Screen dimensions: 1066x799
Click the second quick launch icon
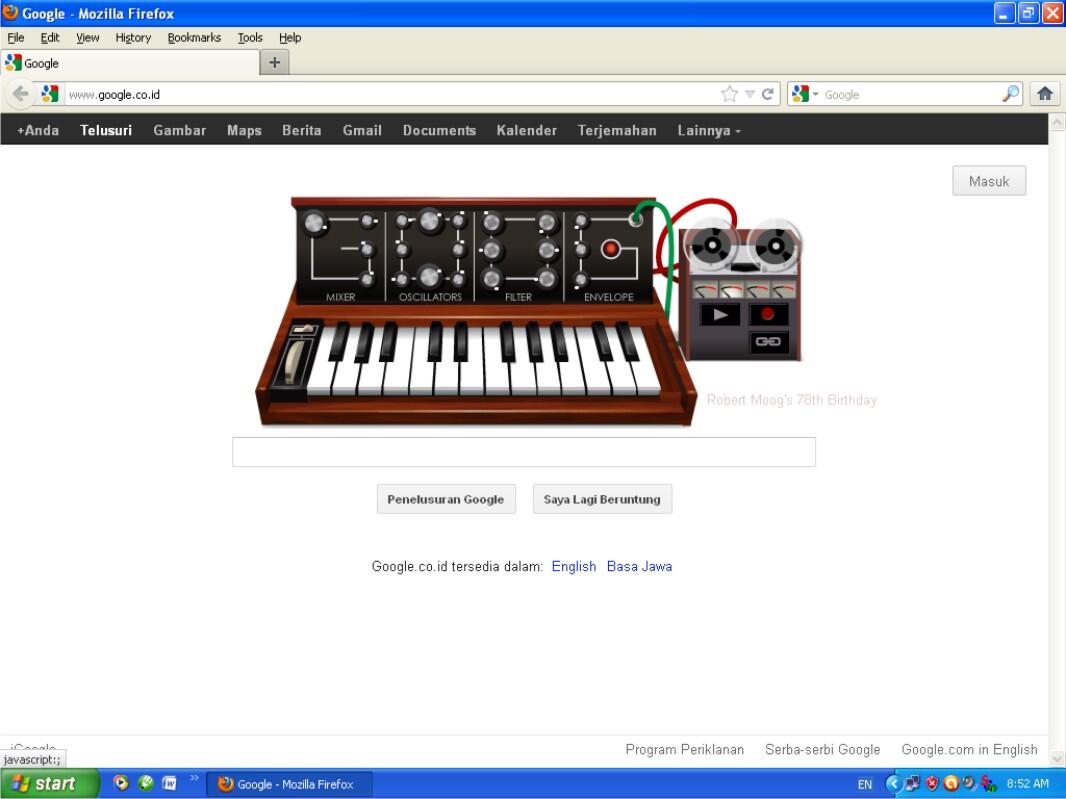click(x=145, y=783)
